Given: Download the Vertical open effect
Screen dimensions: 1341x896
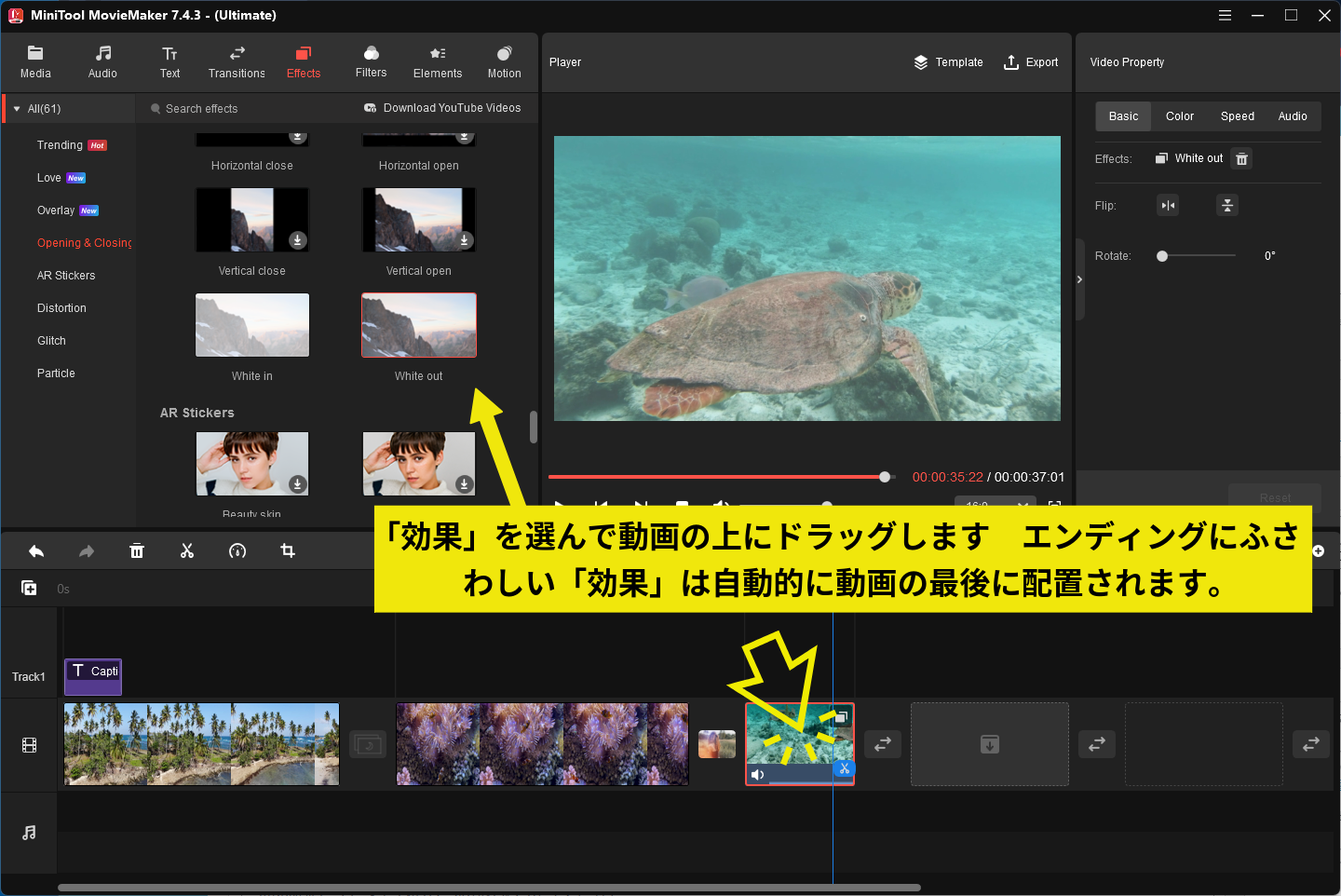Looking at the screenshot, I should coord(464,240).
